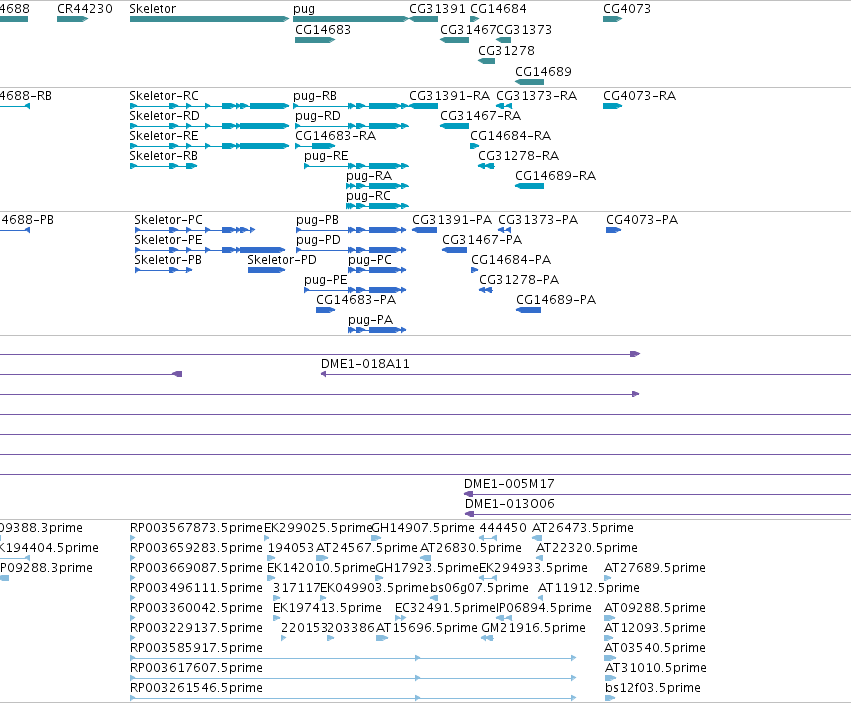Click the pug-RB transcript

pyautogui.click(x=351, y=106)
